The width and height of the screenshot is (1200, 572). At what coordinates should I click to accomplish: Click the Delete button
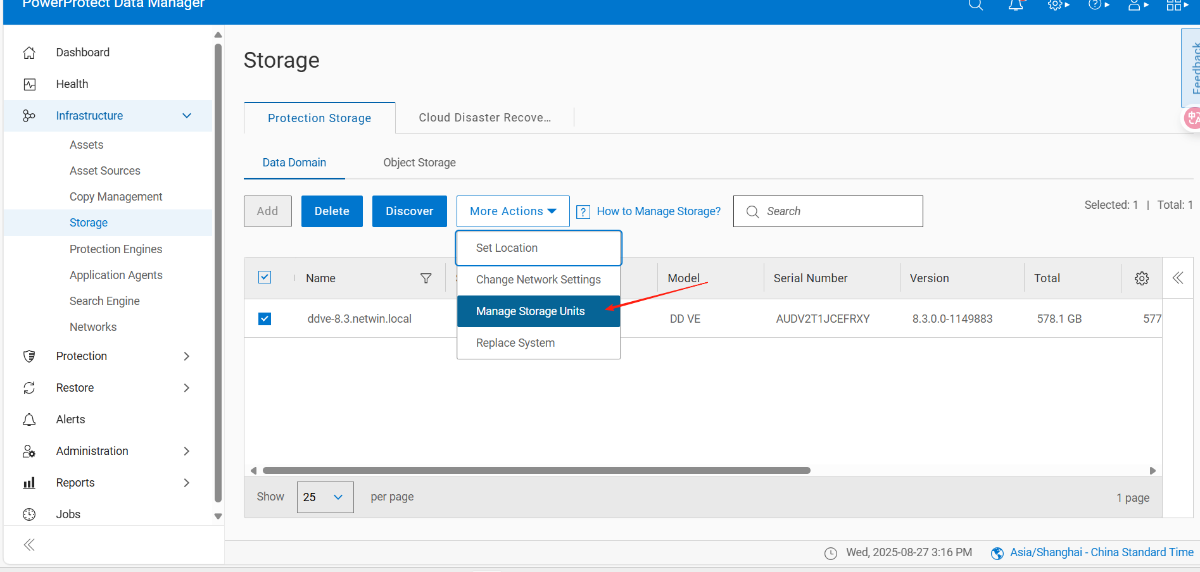[332, 211]
